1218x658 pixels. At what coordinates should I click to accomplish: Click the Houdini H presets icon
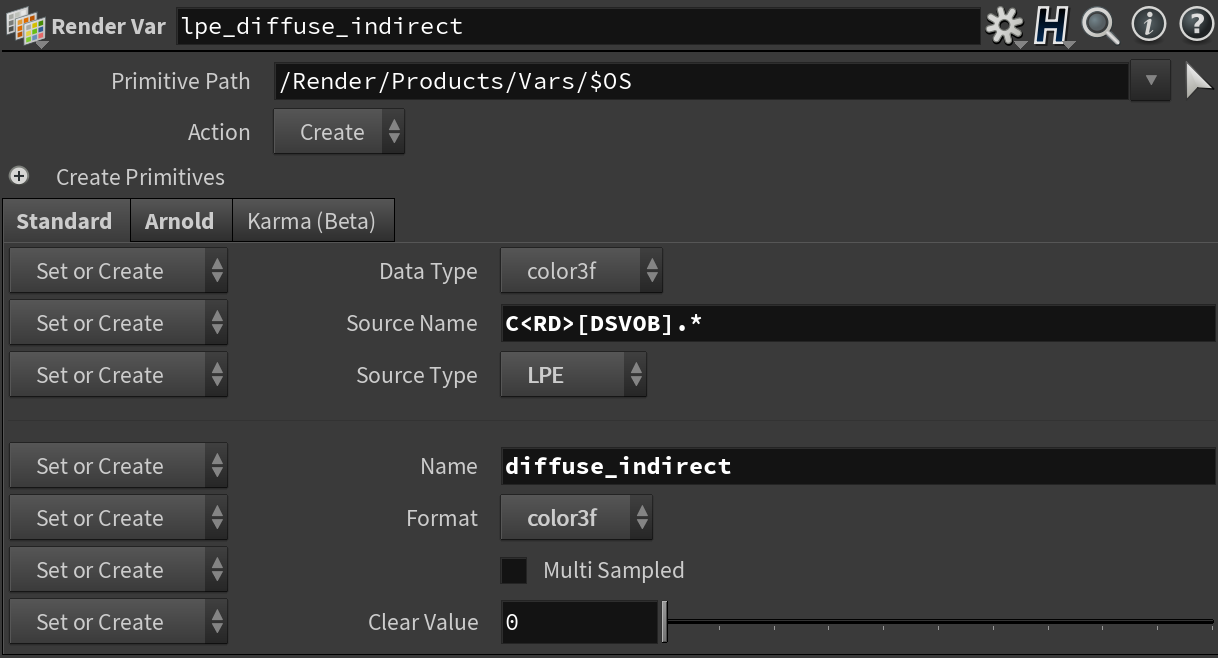click(x=1051, y=26)
